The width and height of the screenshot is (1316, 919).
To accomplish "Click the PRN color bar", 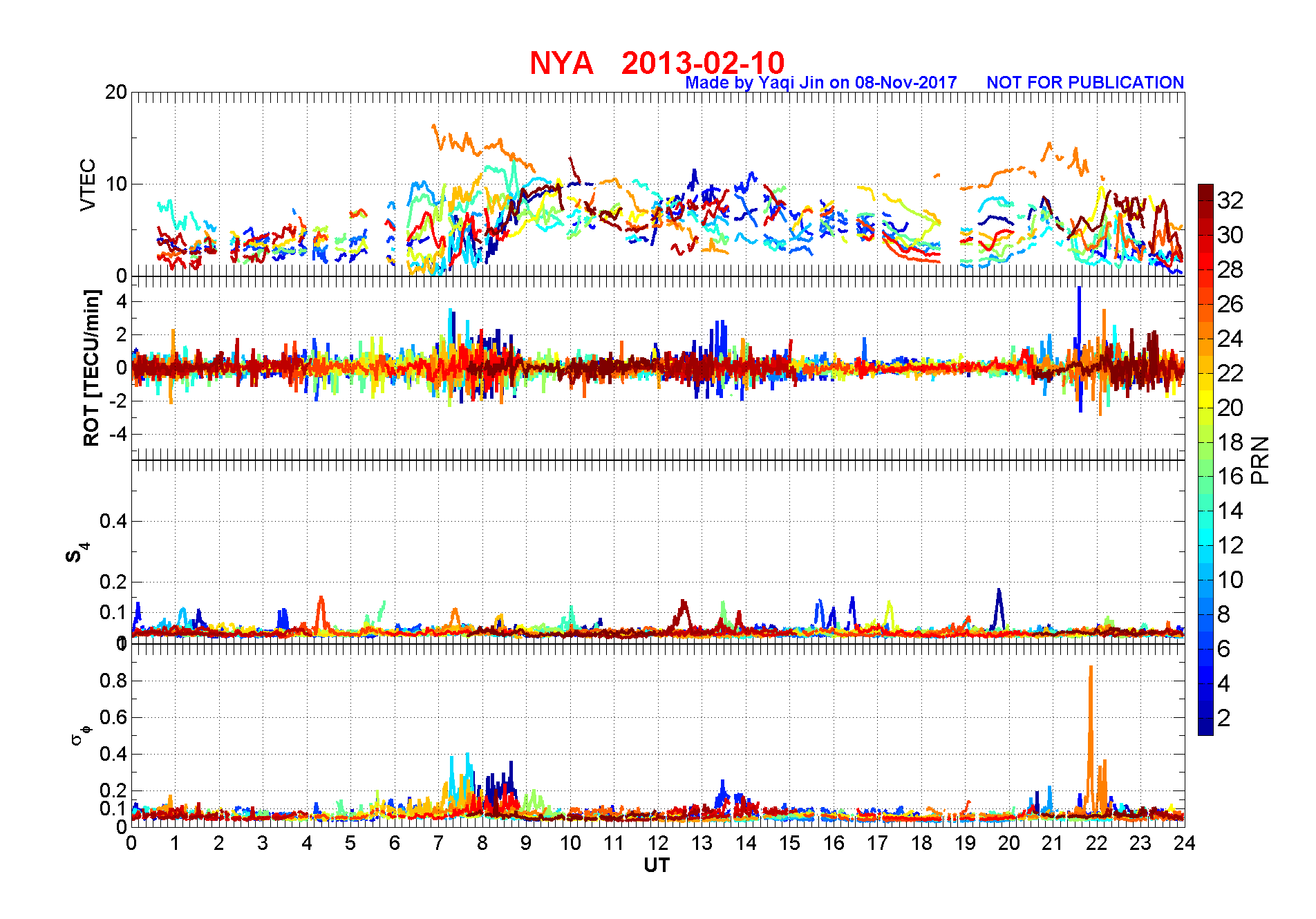I will click(1205, 459).
